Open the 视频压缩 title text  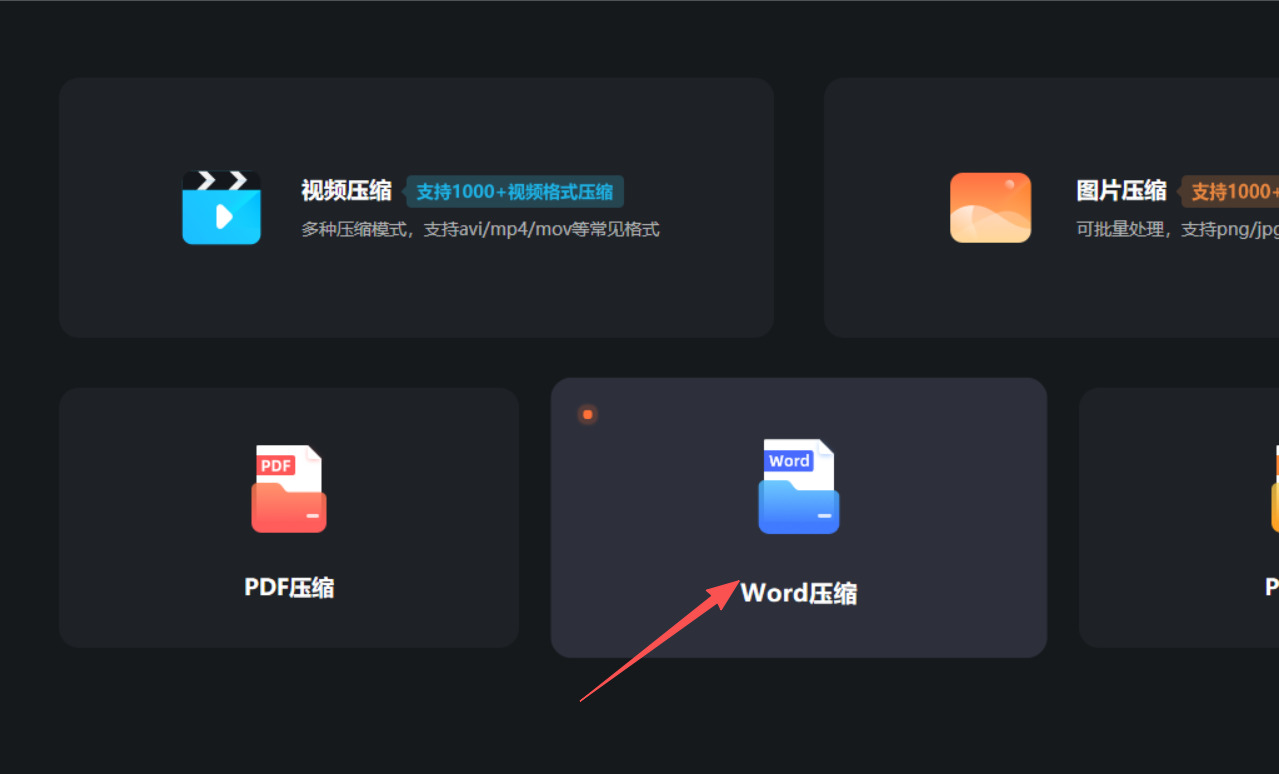pos(347,191)
